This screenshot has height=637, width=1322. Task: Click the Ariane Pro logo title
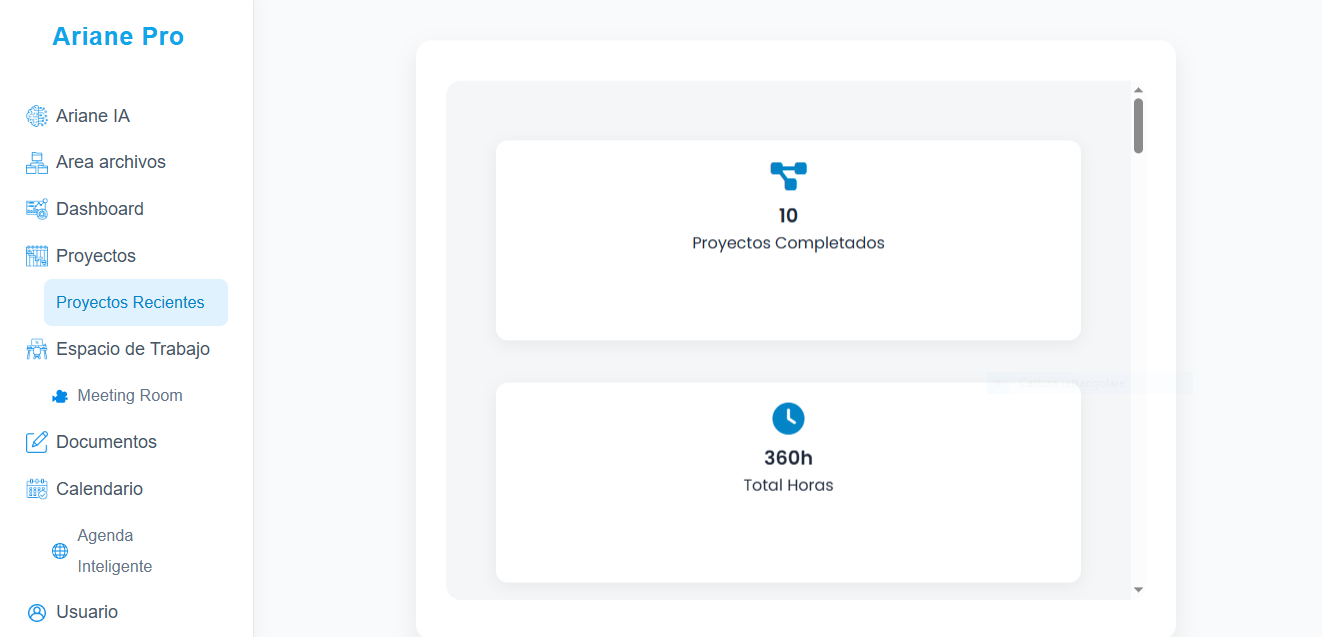pos(118,37)
